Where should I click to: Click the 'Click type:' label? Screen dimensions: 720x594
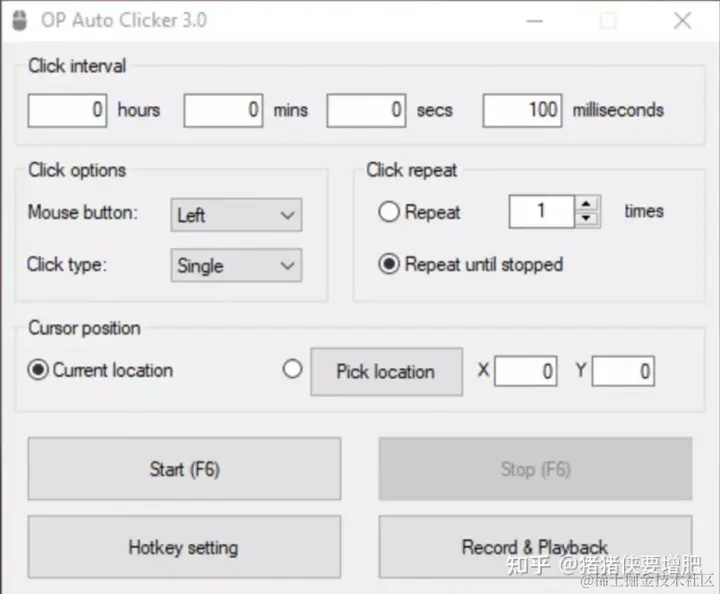(x=67, y=265)
